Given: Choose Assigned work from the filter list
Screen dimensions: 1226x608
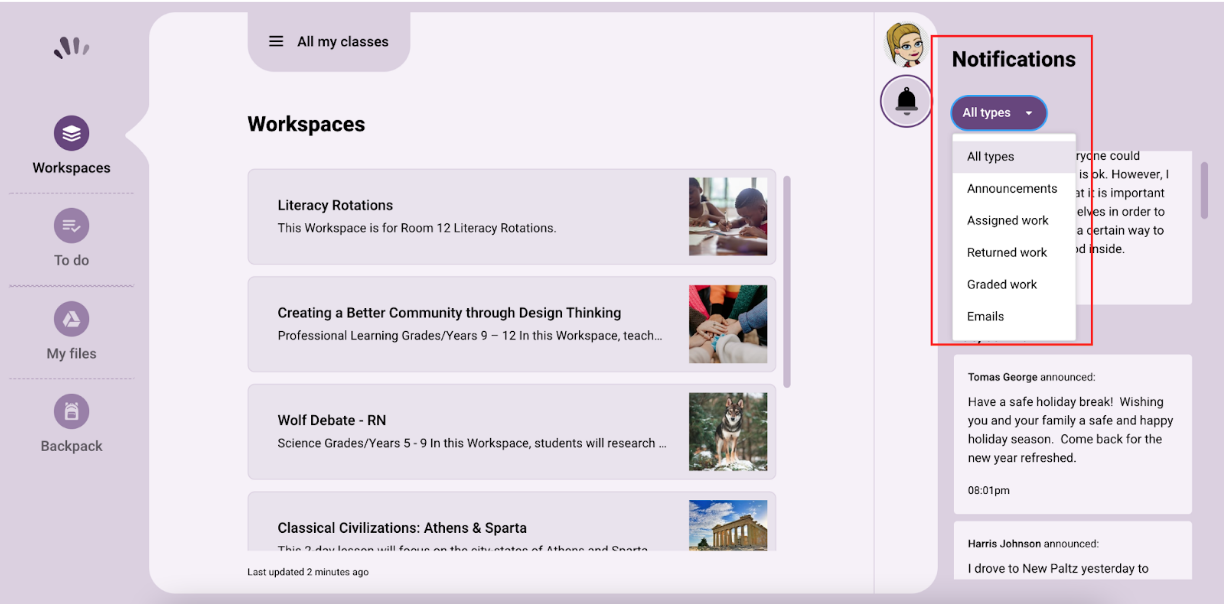Looking at the screenshot, I should click(1008, 221).
